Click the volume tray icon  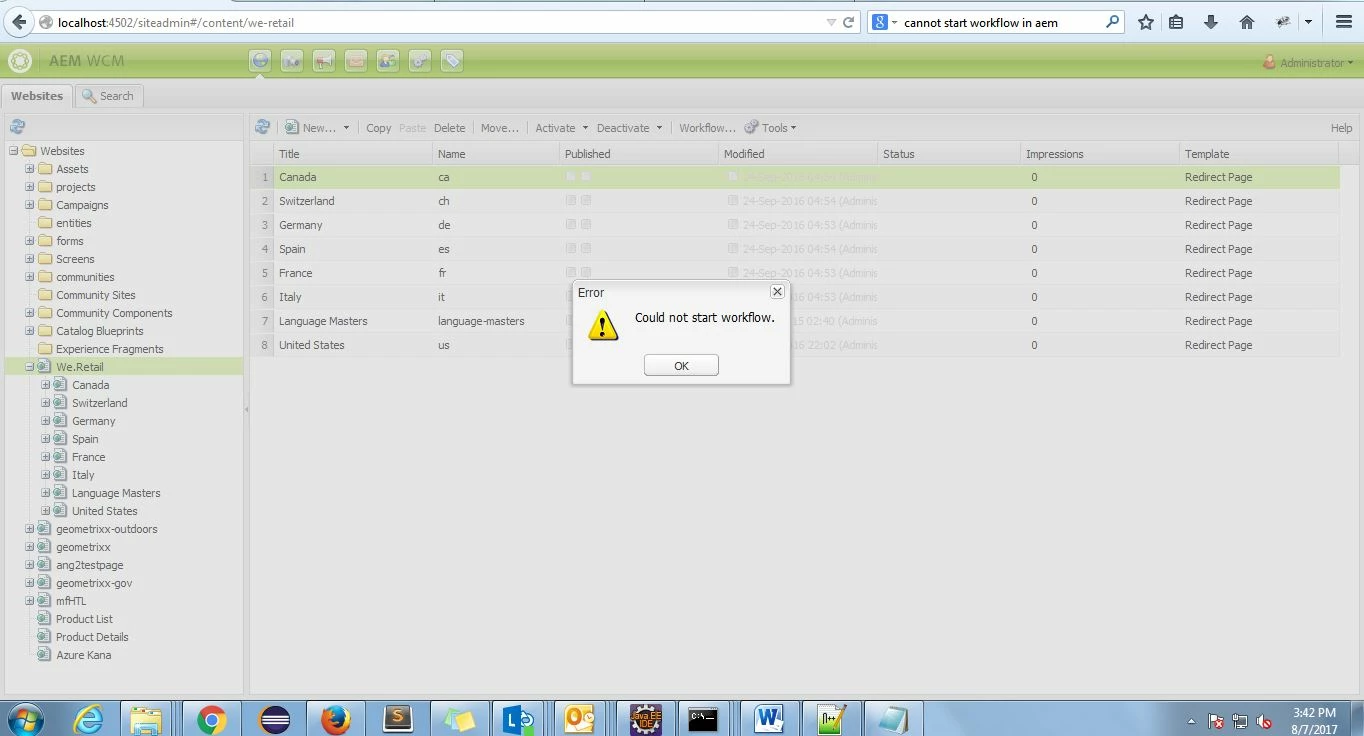tap(1264, 721)
